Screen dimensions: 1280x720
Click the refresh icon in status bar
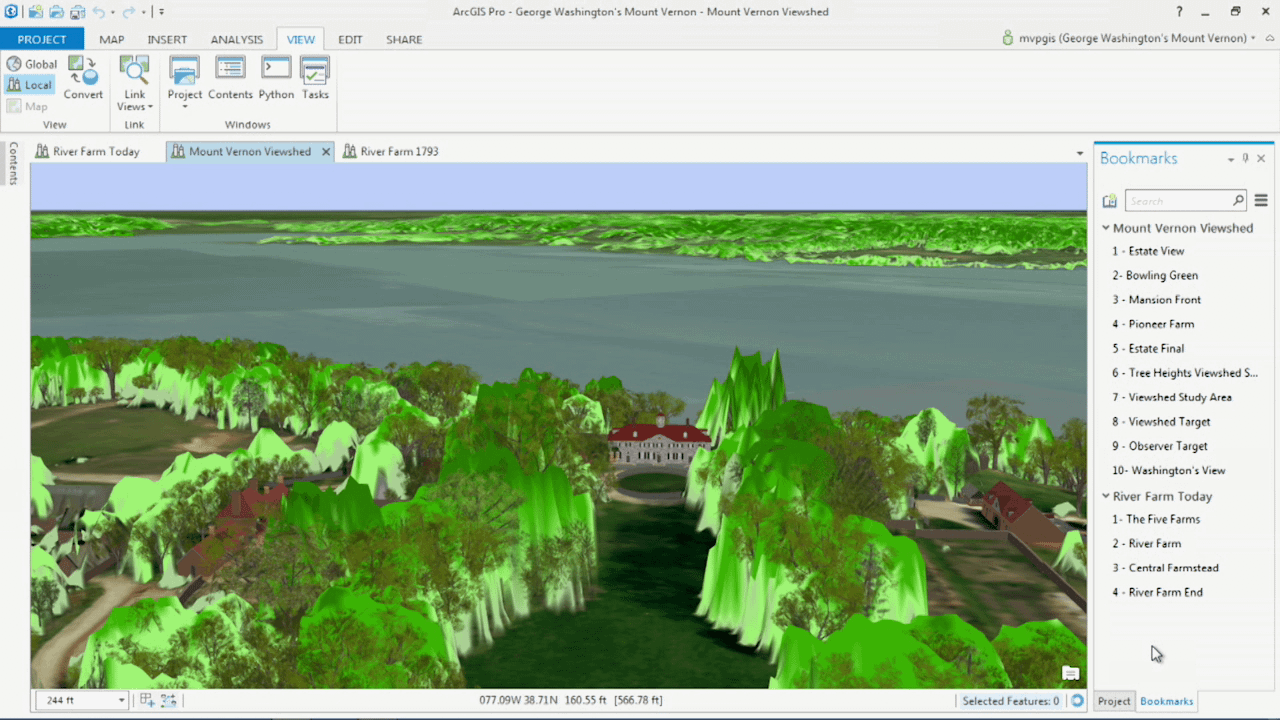tap(1077, 701)
